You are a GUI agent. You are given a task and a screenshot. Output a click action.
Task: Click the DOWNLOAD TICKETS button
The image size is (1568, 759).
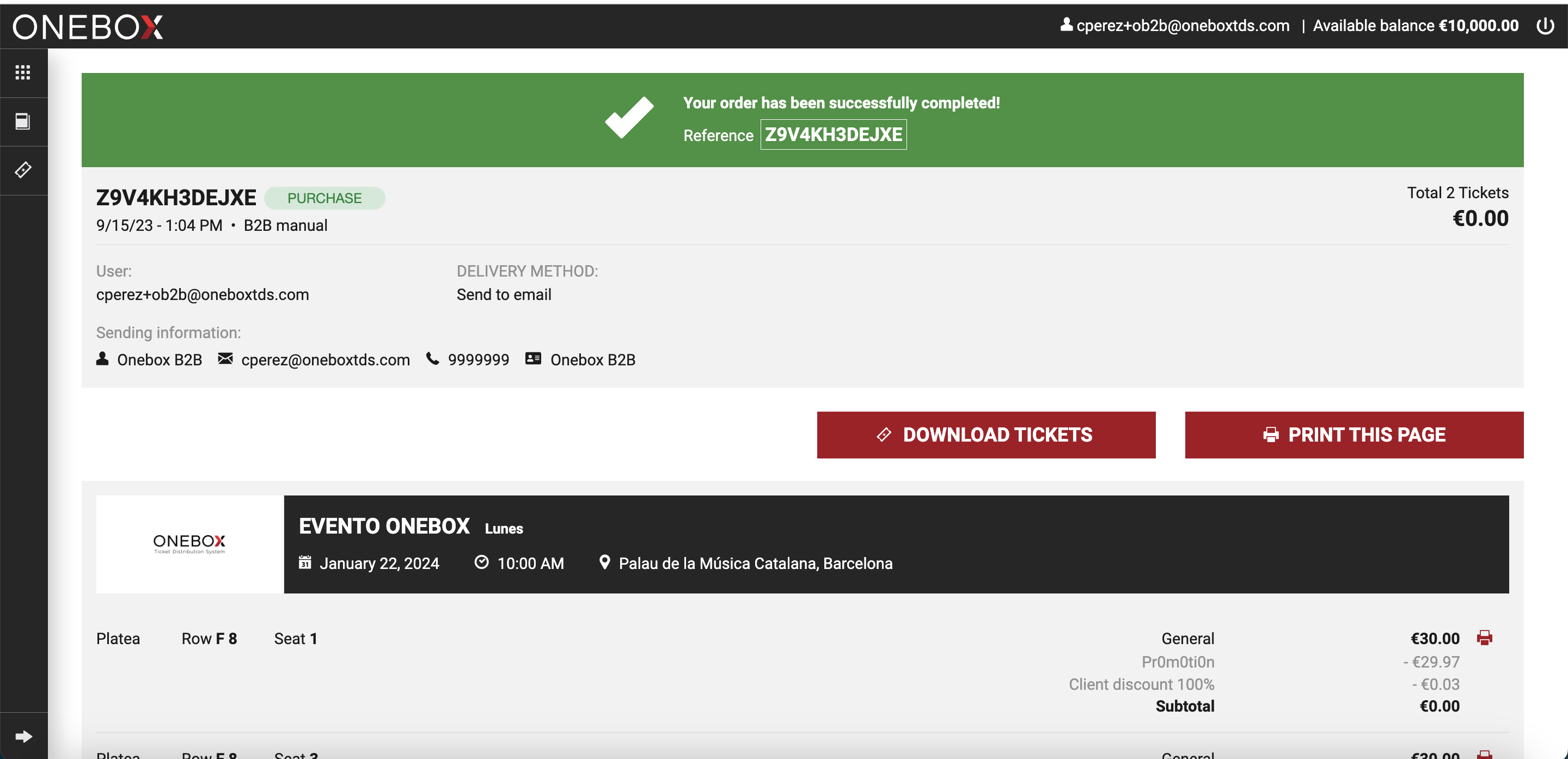pos(986,434)
